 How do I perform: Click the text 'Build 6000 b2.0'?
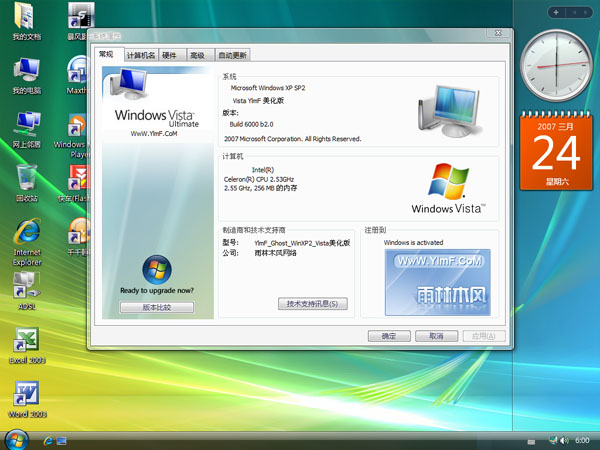point(251,124)
